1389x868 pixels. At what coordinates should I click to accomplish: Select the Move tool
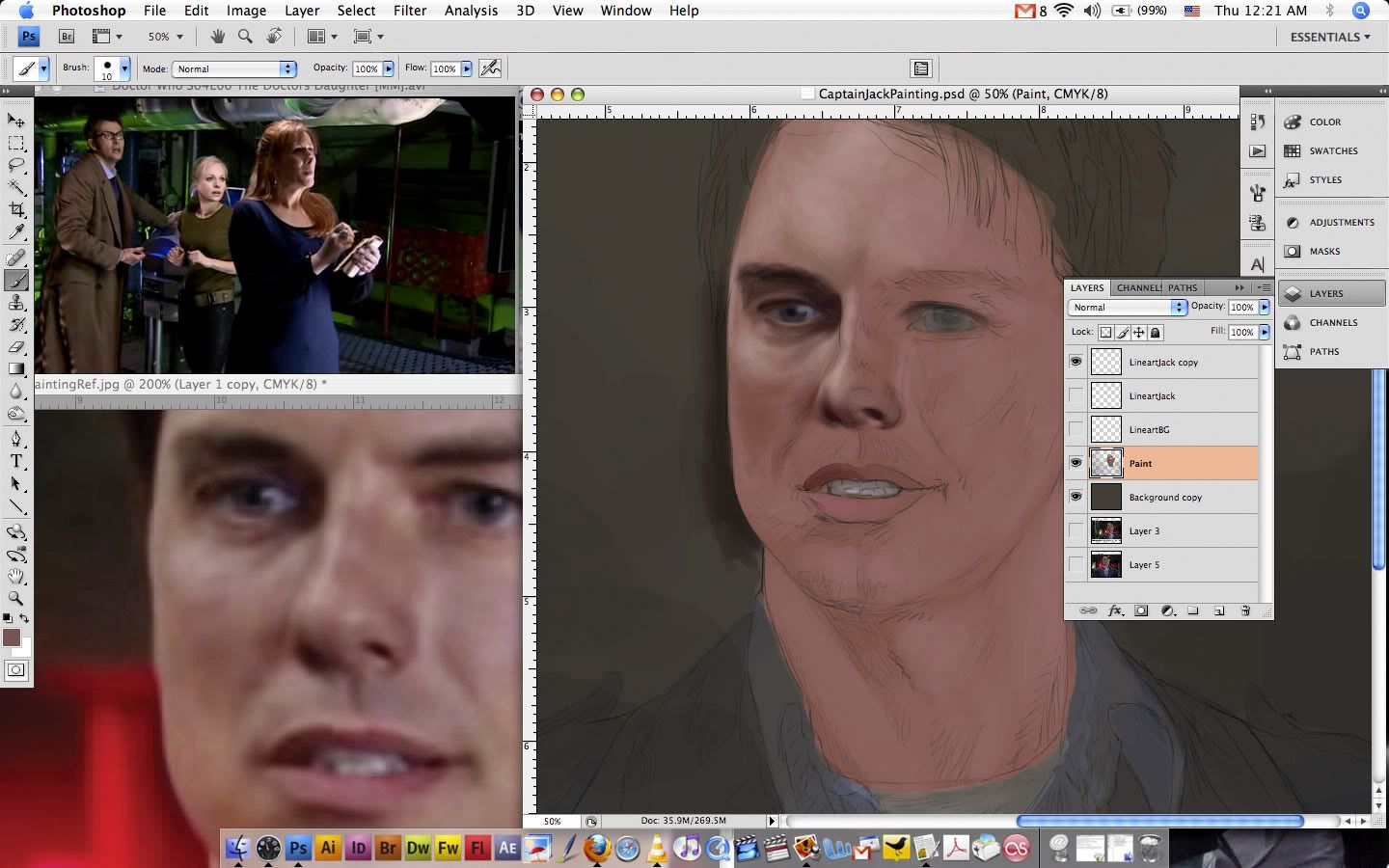pos(16,121)
